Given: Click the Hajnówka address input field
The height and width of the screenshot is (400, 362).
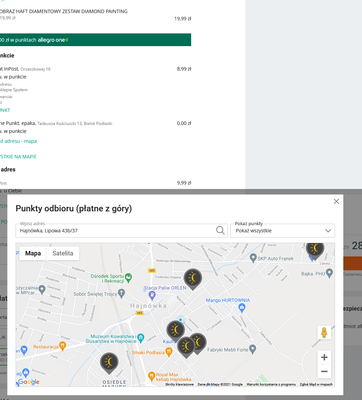Looking at the screenshot, I should click(x=117, y=230).
